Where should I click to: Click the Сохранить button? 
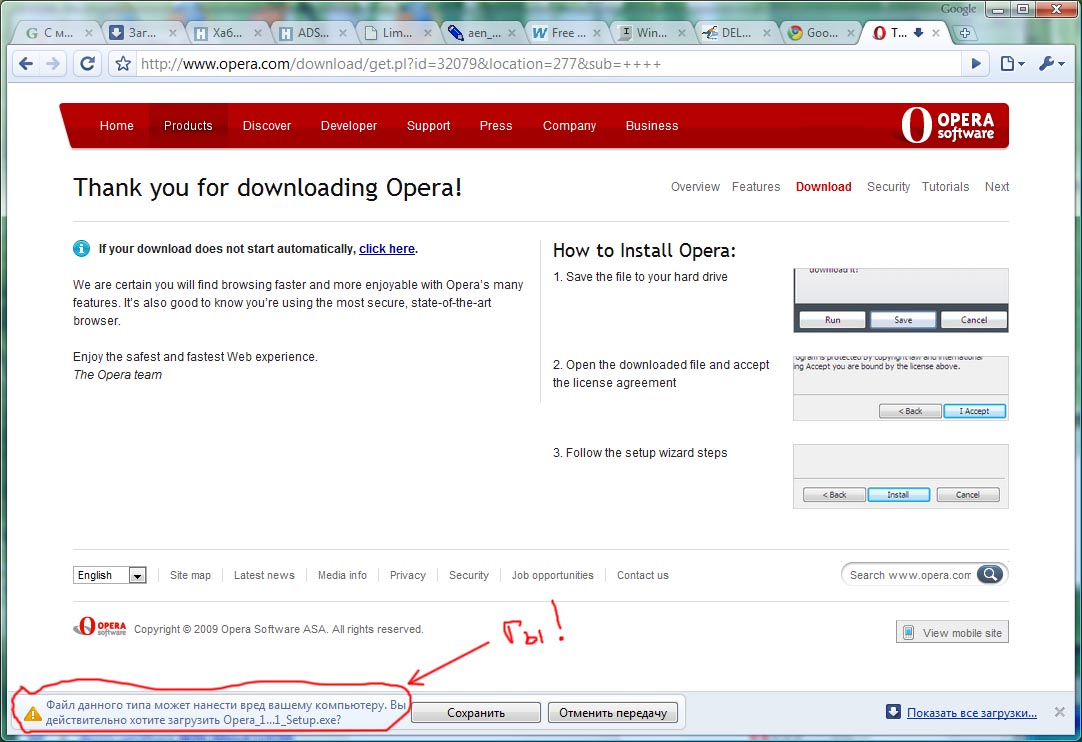pos(476,712)
